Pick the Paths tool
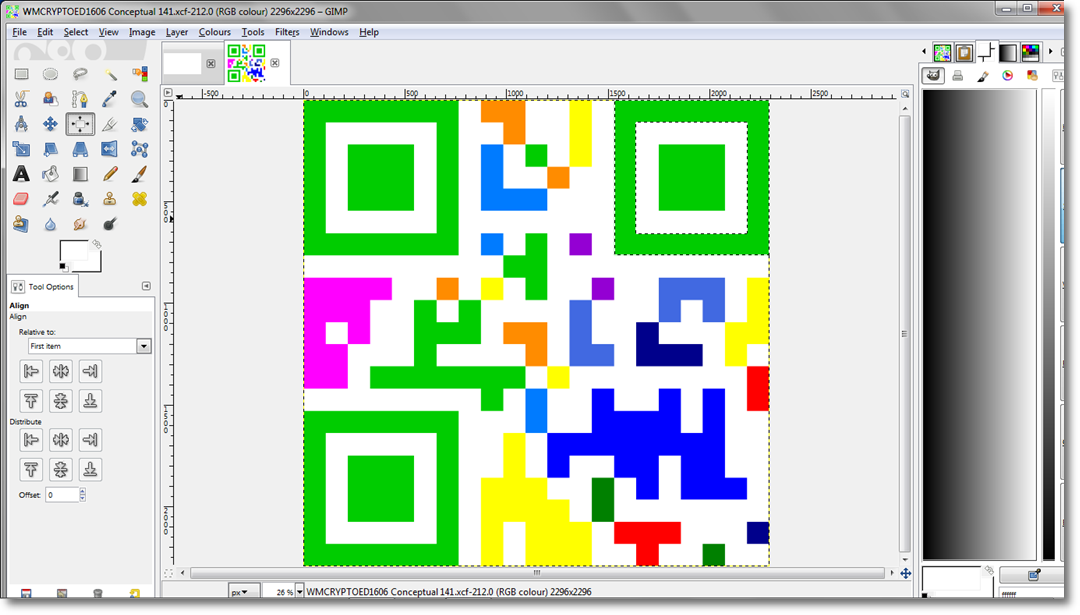The height and width of the screenshot is (615, 1080). click(x=80, y=99)
